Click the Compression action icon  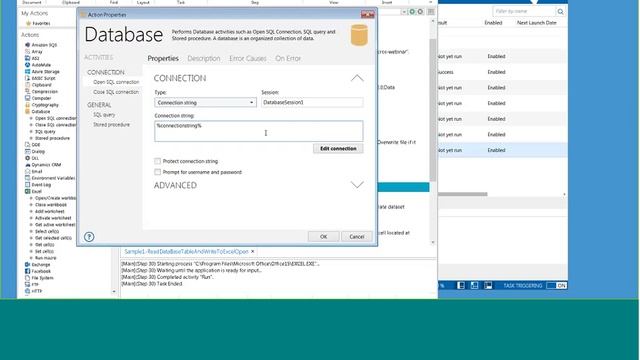click(x=27, y=91)
